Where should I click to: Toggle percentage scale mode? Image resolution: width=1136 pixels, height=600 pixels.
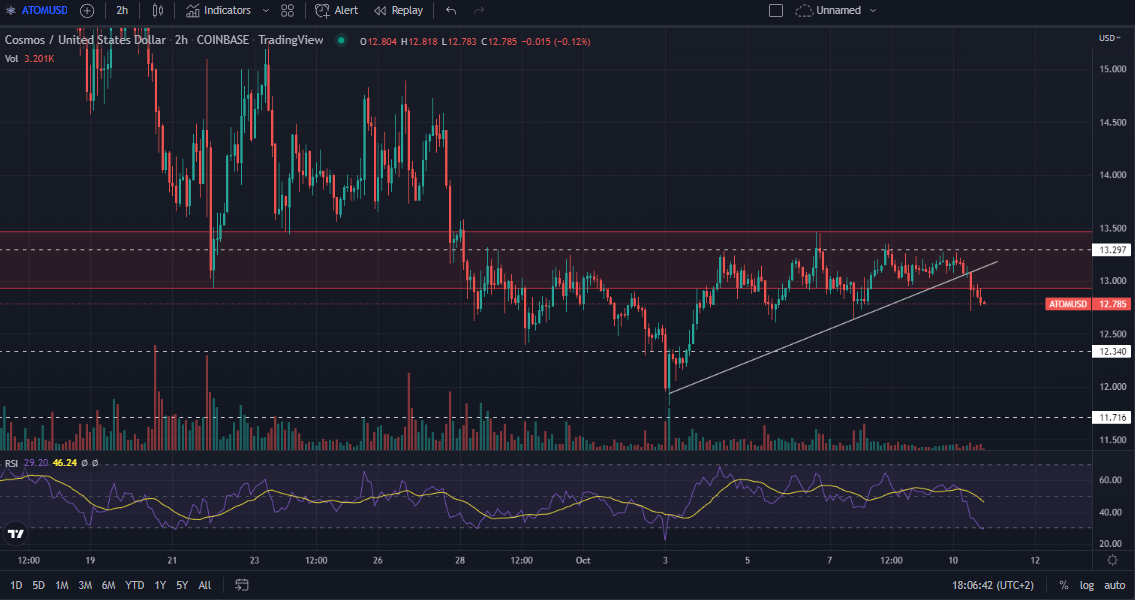click(1064, 585)
